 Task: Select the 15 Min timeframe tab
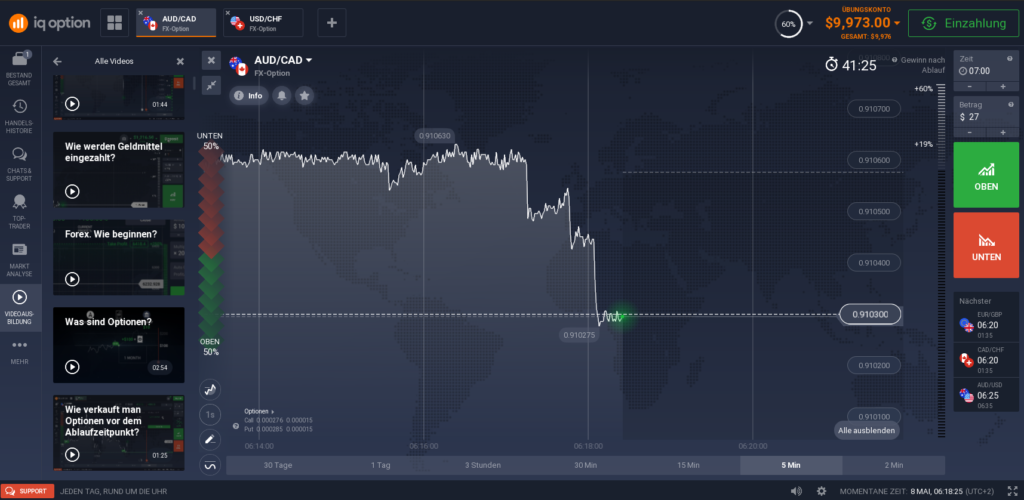pyautogui.click(x=688, y=465)
